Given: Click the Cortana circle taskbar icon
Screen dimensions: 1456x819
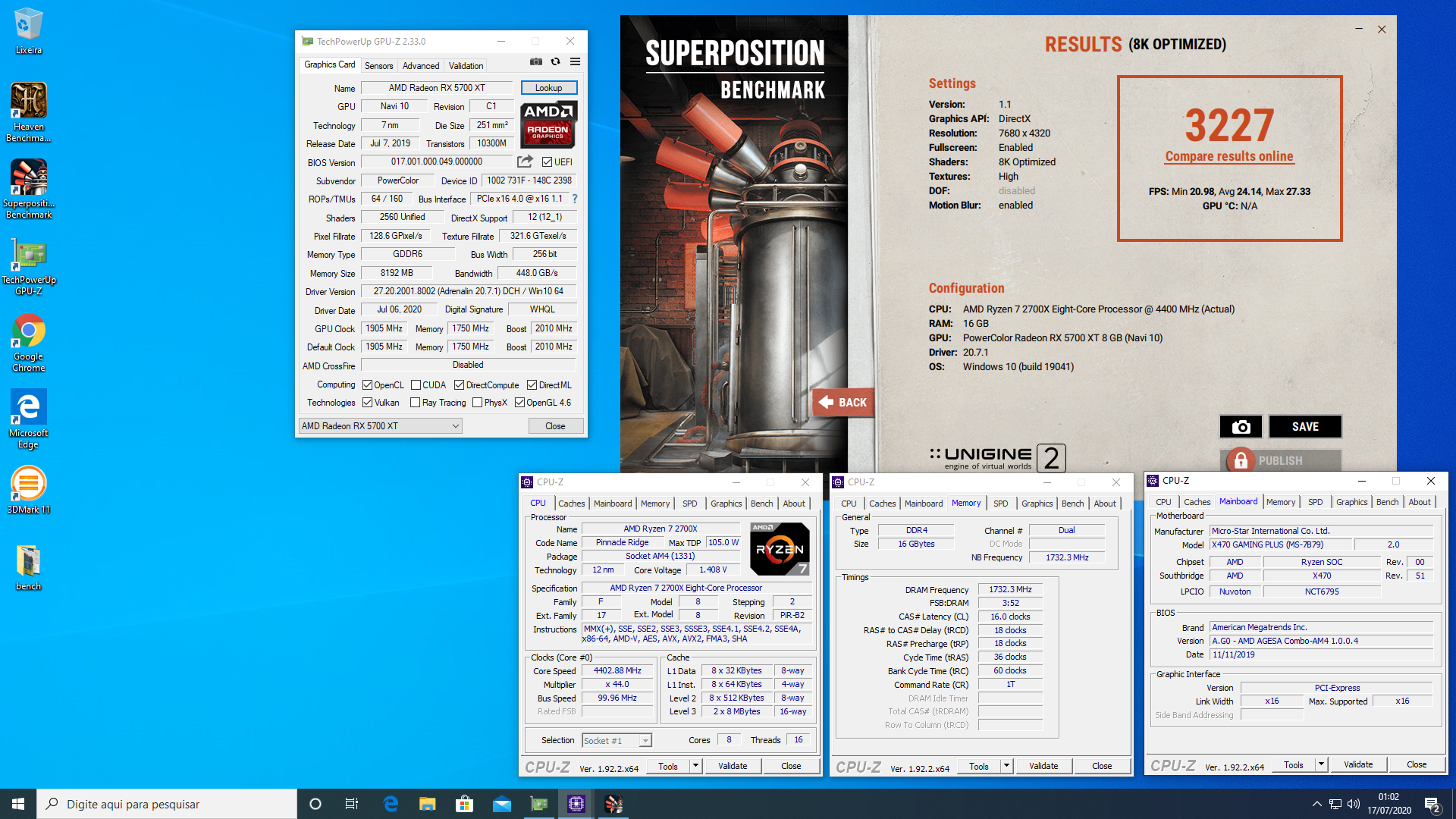Looking at the screenshot, I should pyautogui.click(x=315, y=804).
